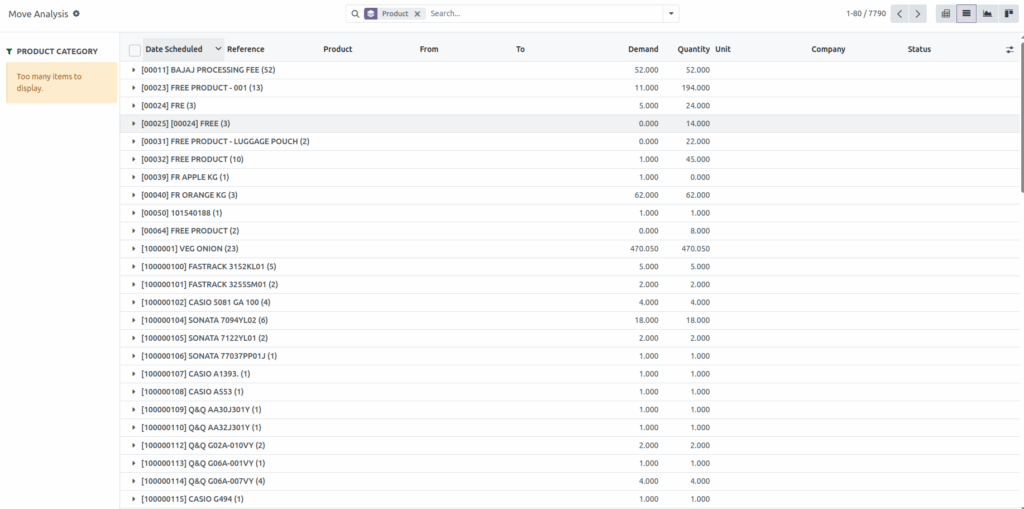Sort by Company column header
The image size is (1024, 509).
tap(828, 49)
